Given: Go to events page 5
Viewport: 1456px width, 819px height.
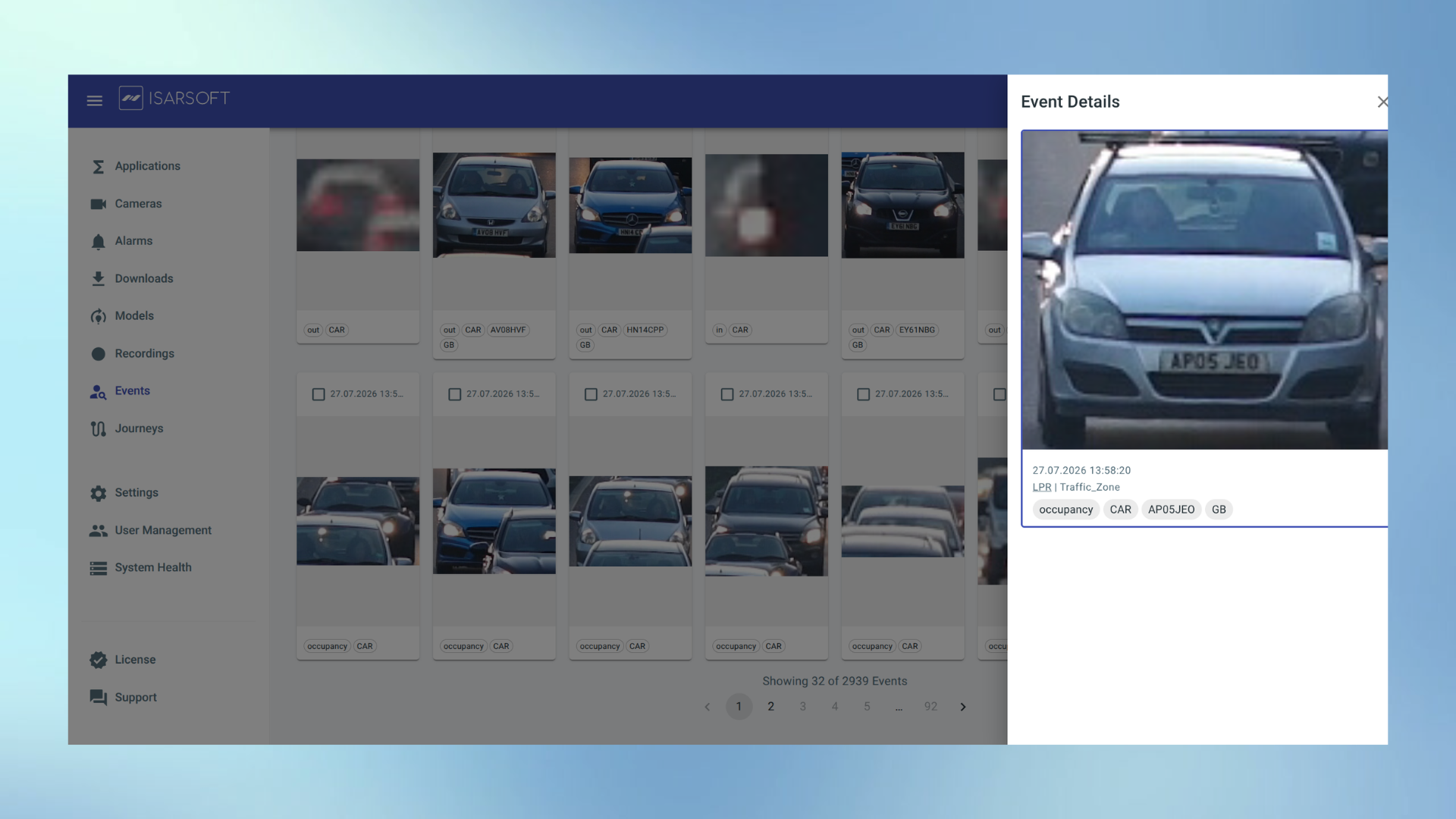Looking at the screenshot, I should pos(867,707).
